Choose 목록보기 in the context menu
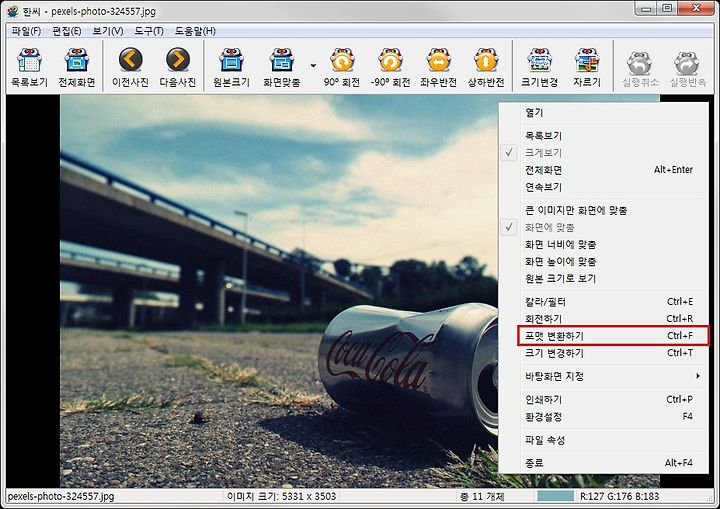 click(604, 136)
